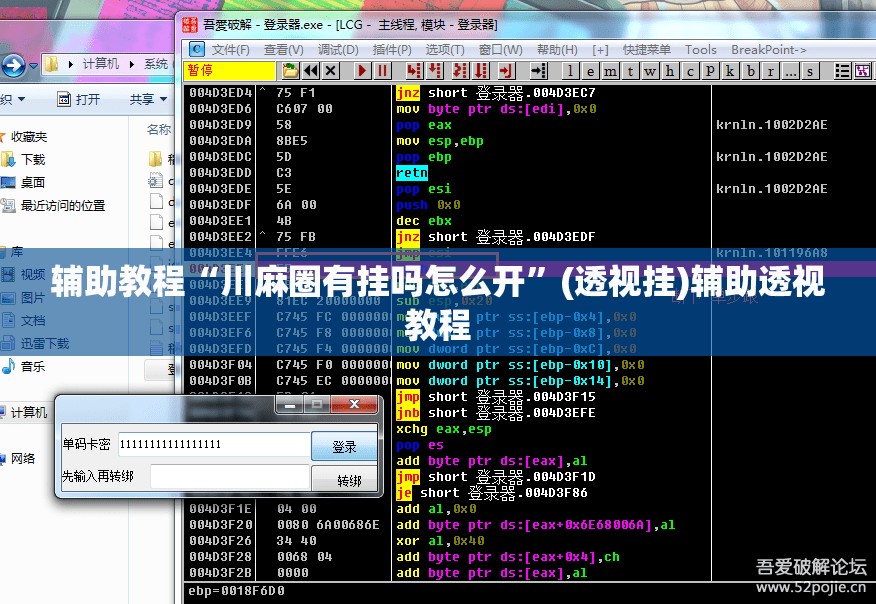Image resolution: width=876 pixels, height=604 pixels.
Task: Click the red Pause icon
Action: click(382, 70)
